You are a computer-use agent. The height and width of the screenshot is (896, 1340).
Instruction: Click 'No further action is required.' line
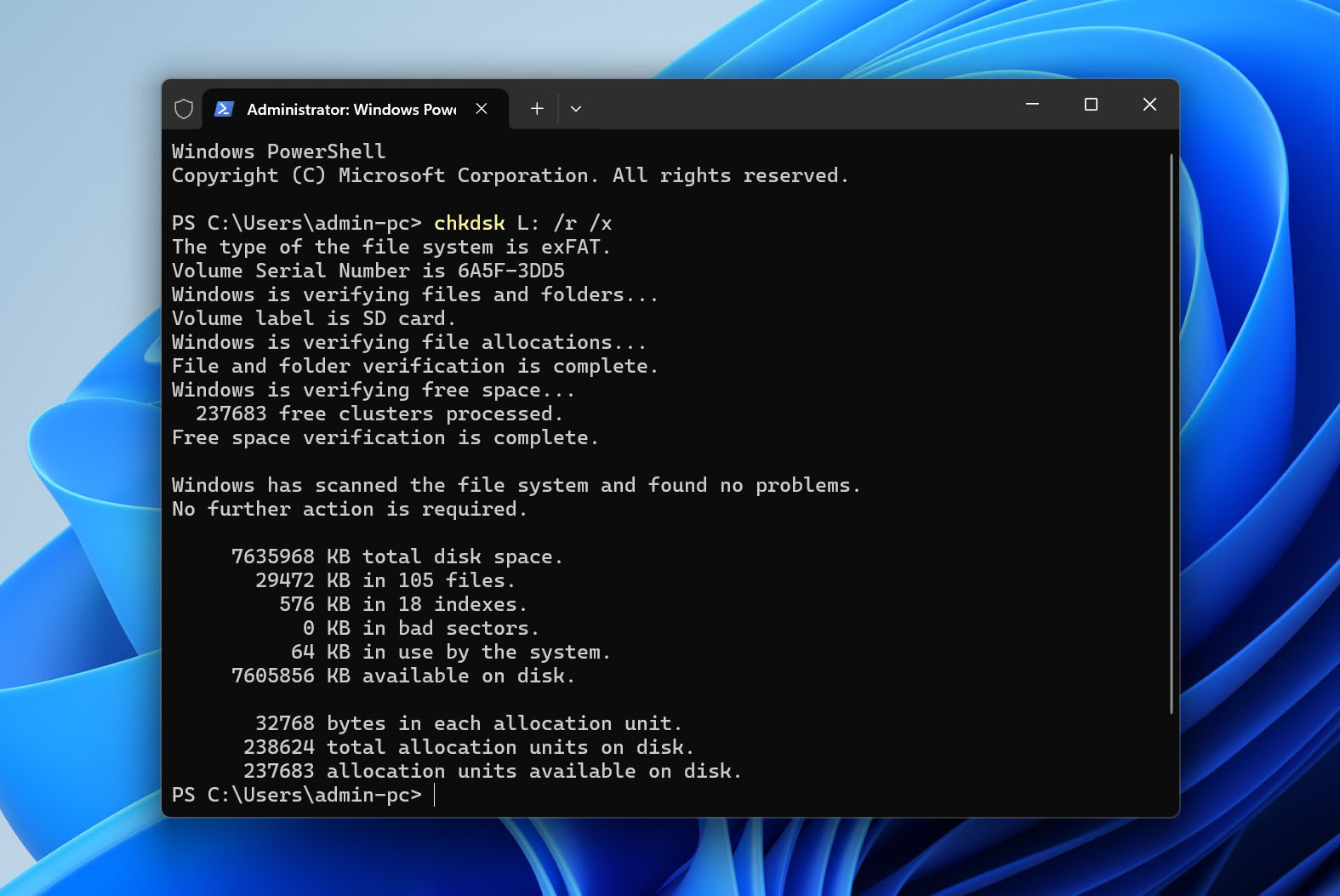[x=350, y=509]
